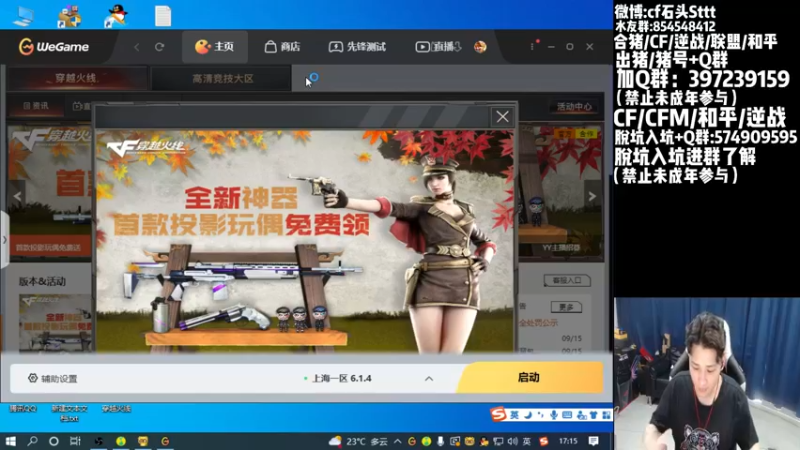Open the green 360 browser taskbar icon

[x=121, y=441]
